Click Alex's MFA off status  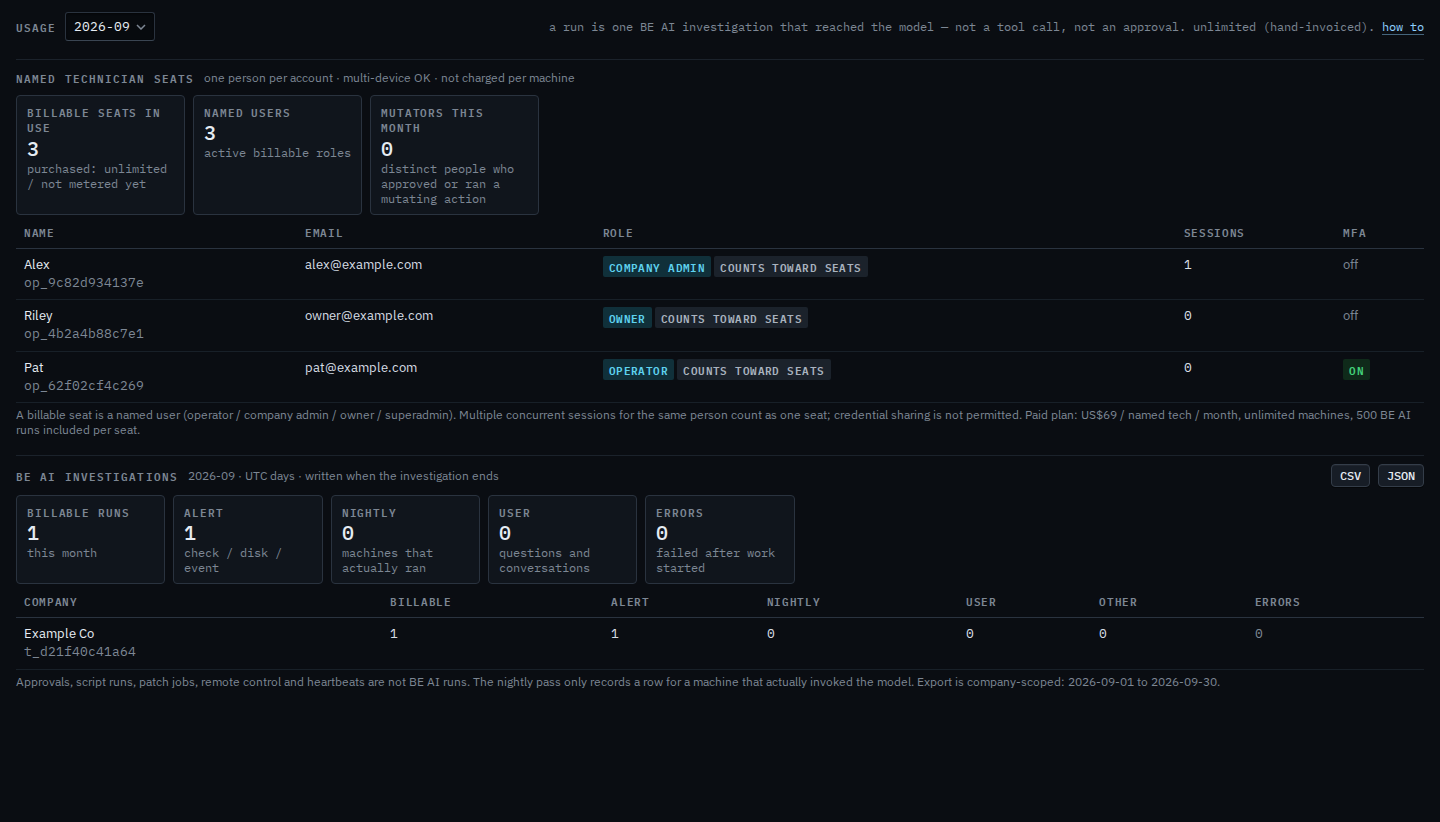[x=1350, y=265]
